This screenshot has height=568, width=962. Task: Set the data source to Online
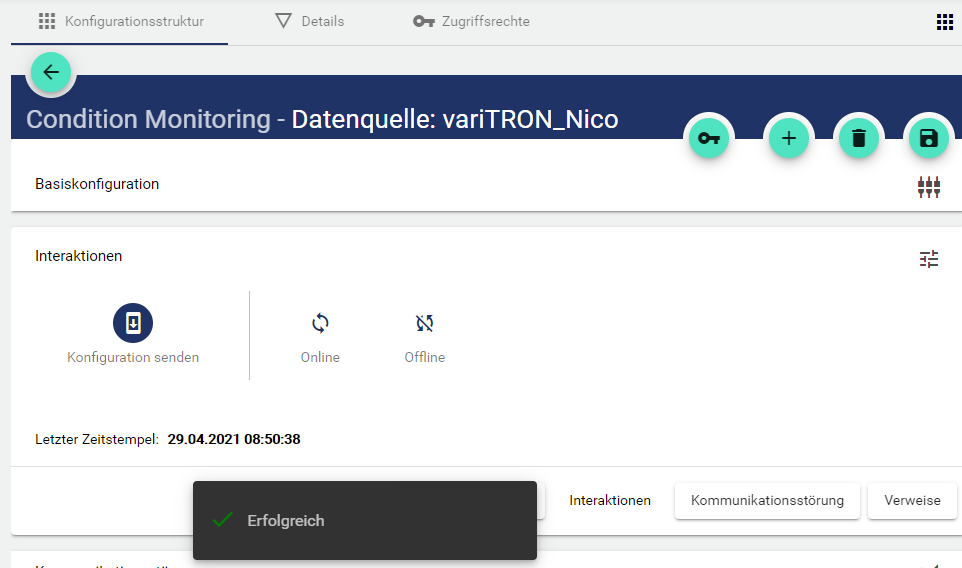(320, 323)
